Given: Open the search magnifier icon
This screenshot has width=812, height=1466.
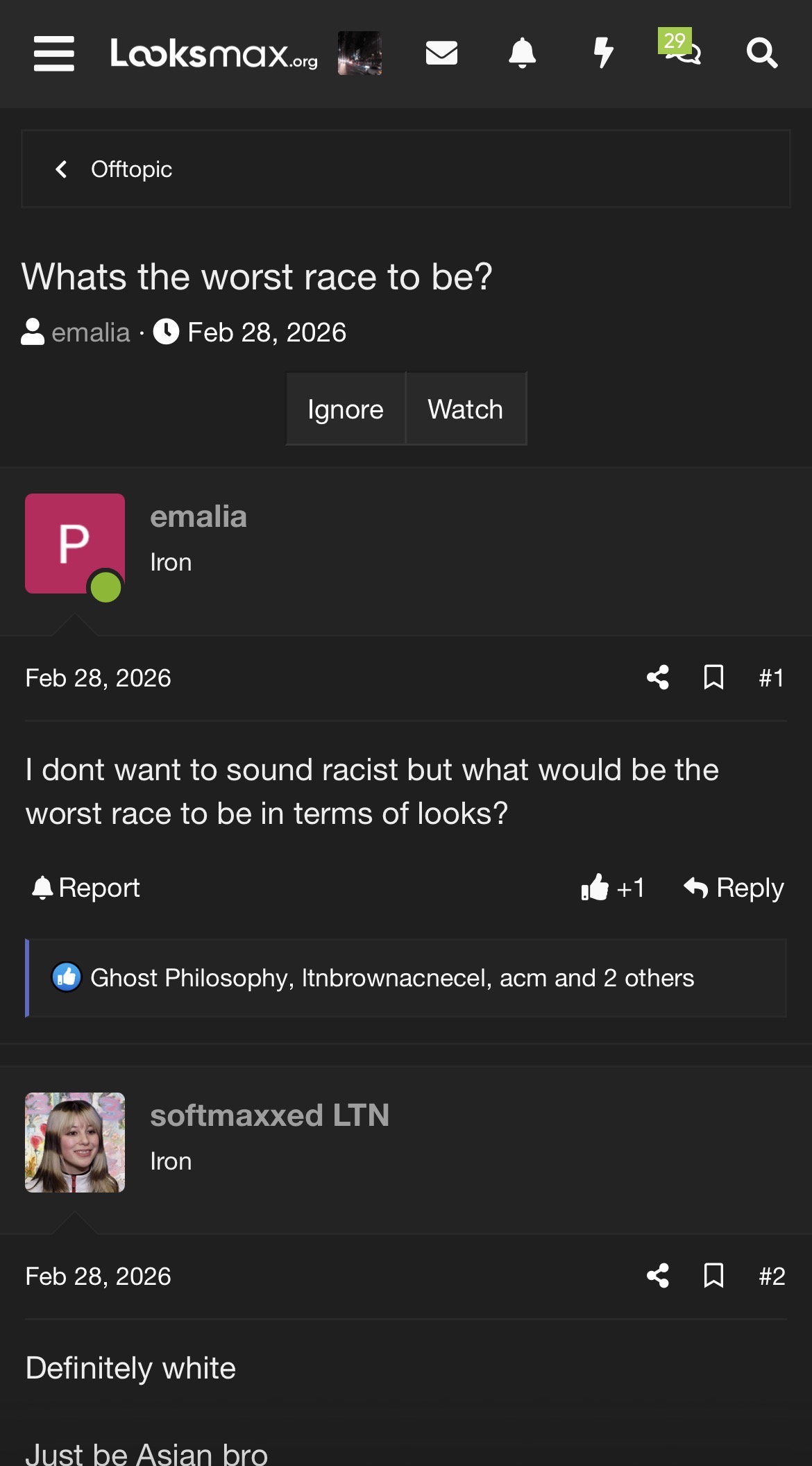Looking at the screenshot, I should [761, 53].
